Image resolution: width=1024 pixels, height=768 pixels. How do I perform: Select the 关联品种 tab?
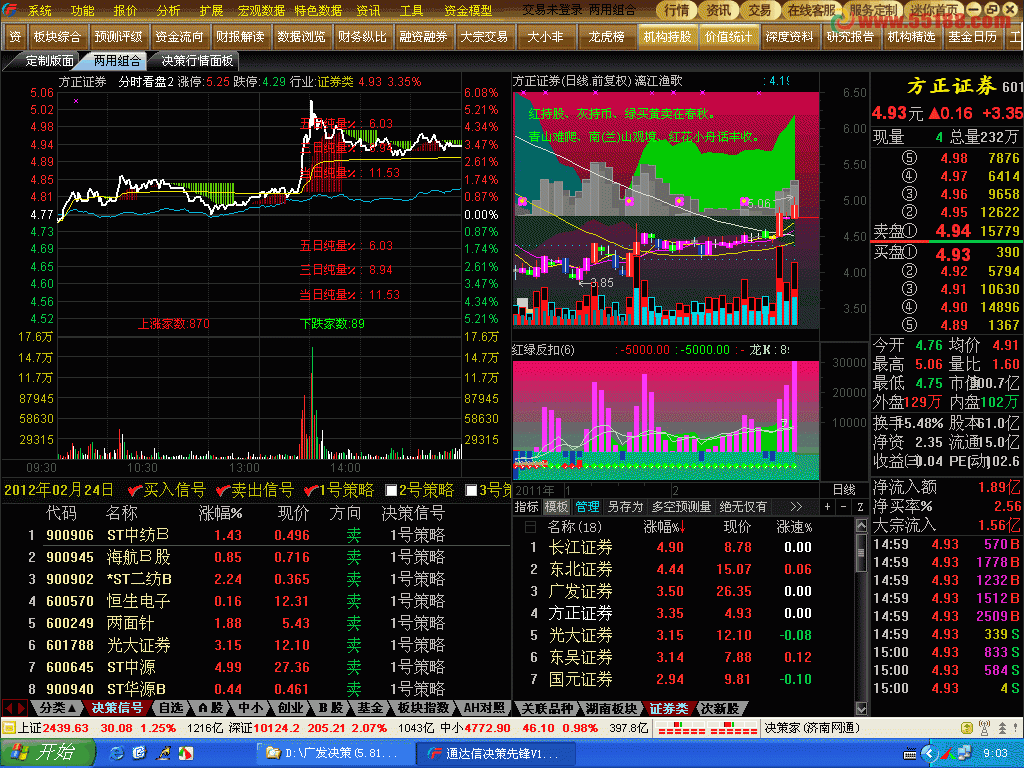[x=549, y=708]
